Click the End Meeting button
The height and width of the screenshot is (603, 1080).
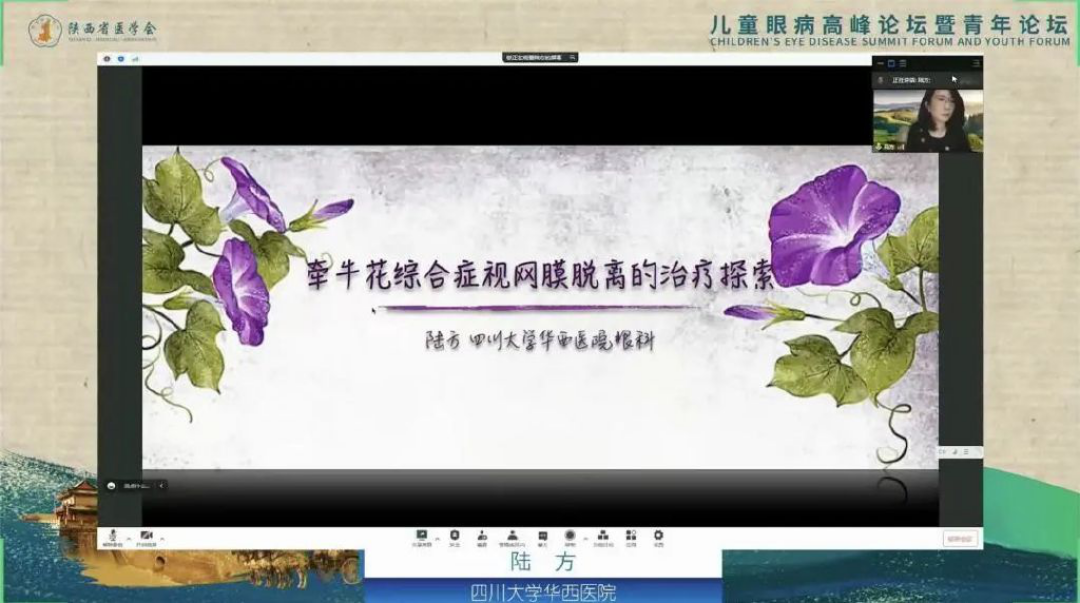[x=960, y=538]
